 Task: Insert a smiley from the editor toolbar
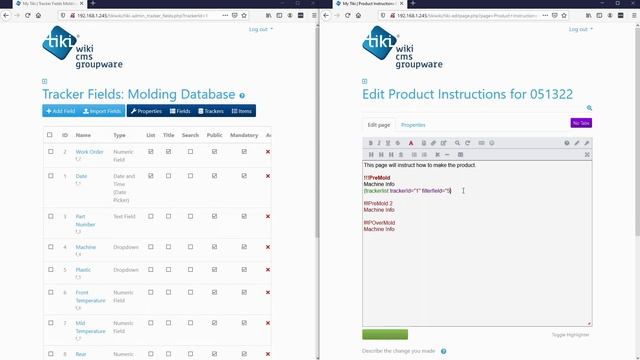tap(492, 143)
